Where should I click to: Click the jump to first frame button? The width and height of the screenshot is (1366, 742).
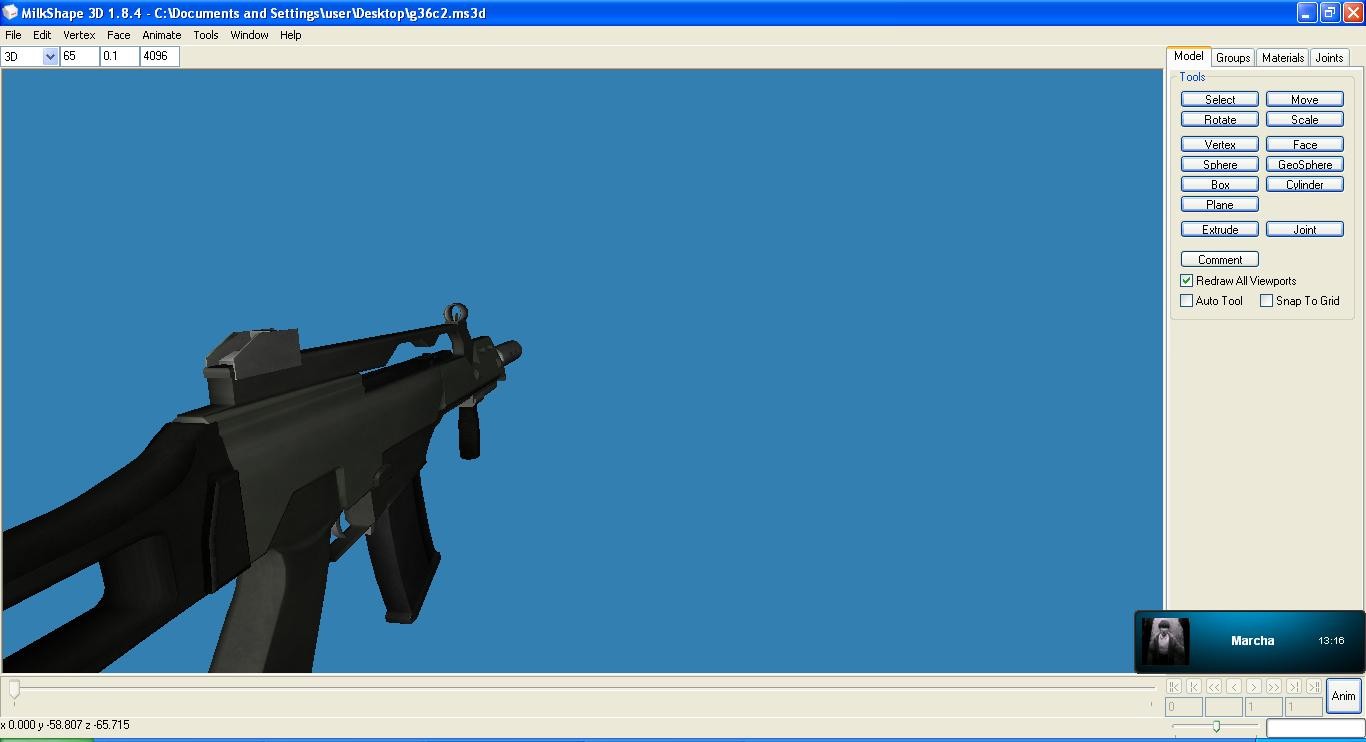tap(1174, 686)
